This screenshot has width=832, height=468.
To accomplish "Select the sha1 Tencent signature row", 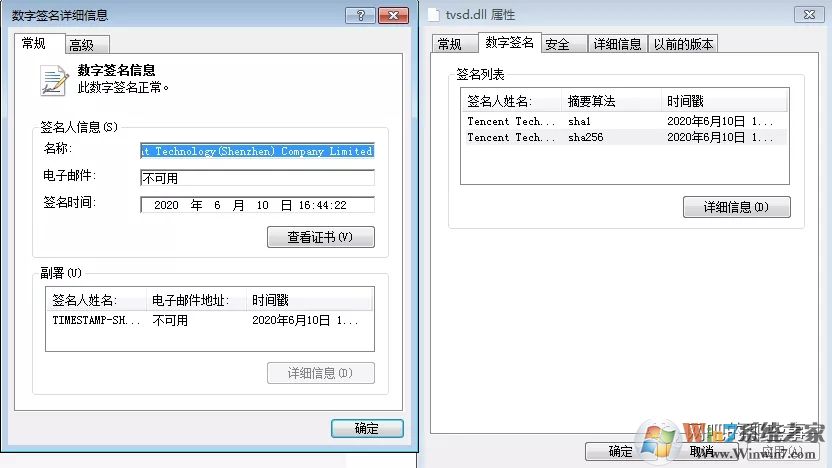I will (x=625, y=121).
